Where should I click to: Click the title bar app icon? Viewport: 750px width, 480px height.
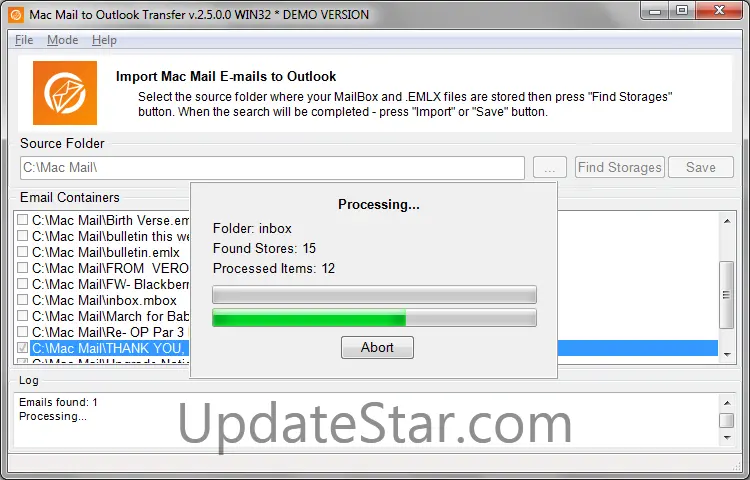16,15
